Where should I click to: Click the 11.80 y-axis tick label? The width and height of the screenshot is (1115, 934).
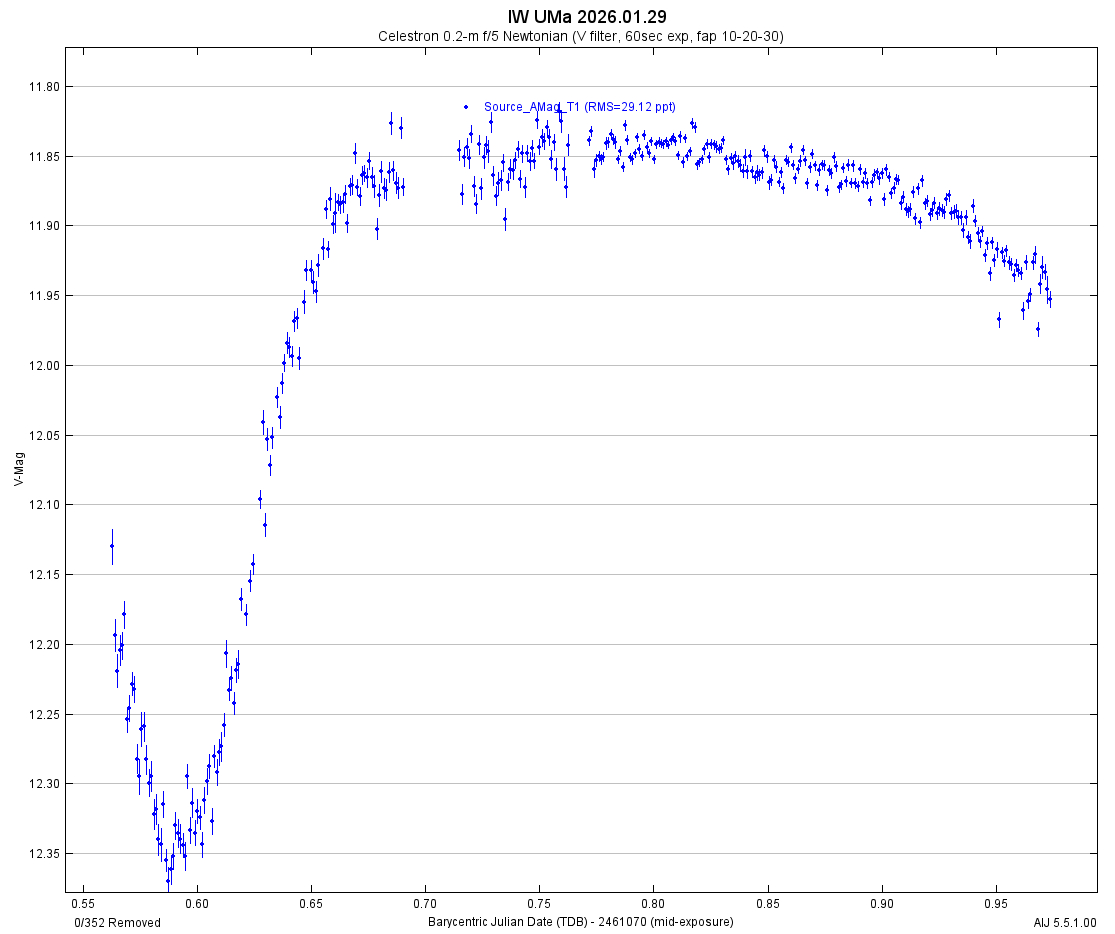(44, 87)
